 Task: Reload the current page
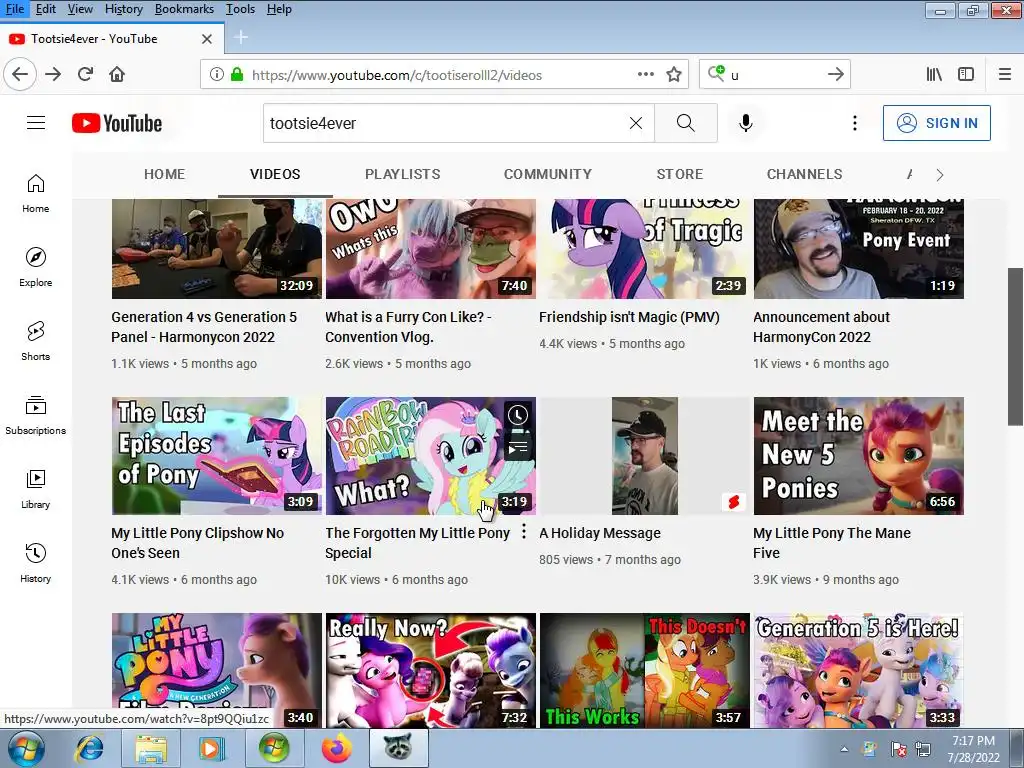click(85, 74)
